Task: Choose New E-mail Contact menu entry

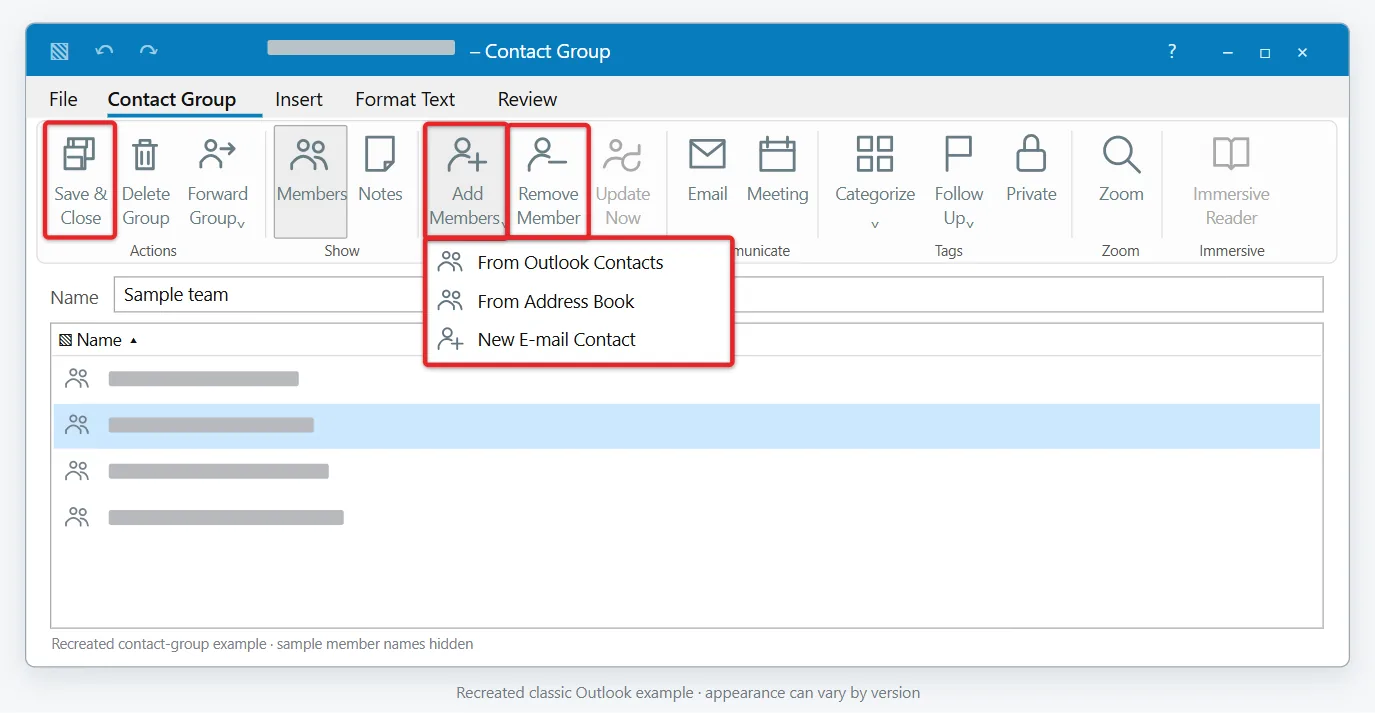Action: tap(579, 340)
